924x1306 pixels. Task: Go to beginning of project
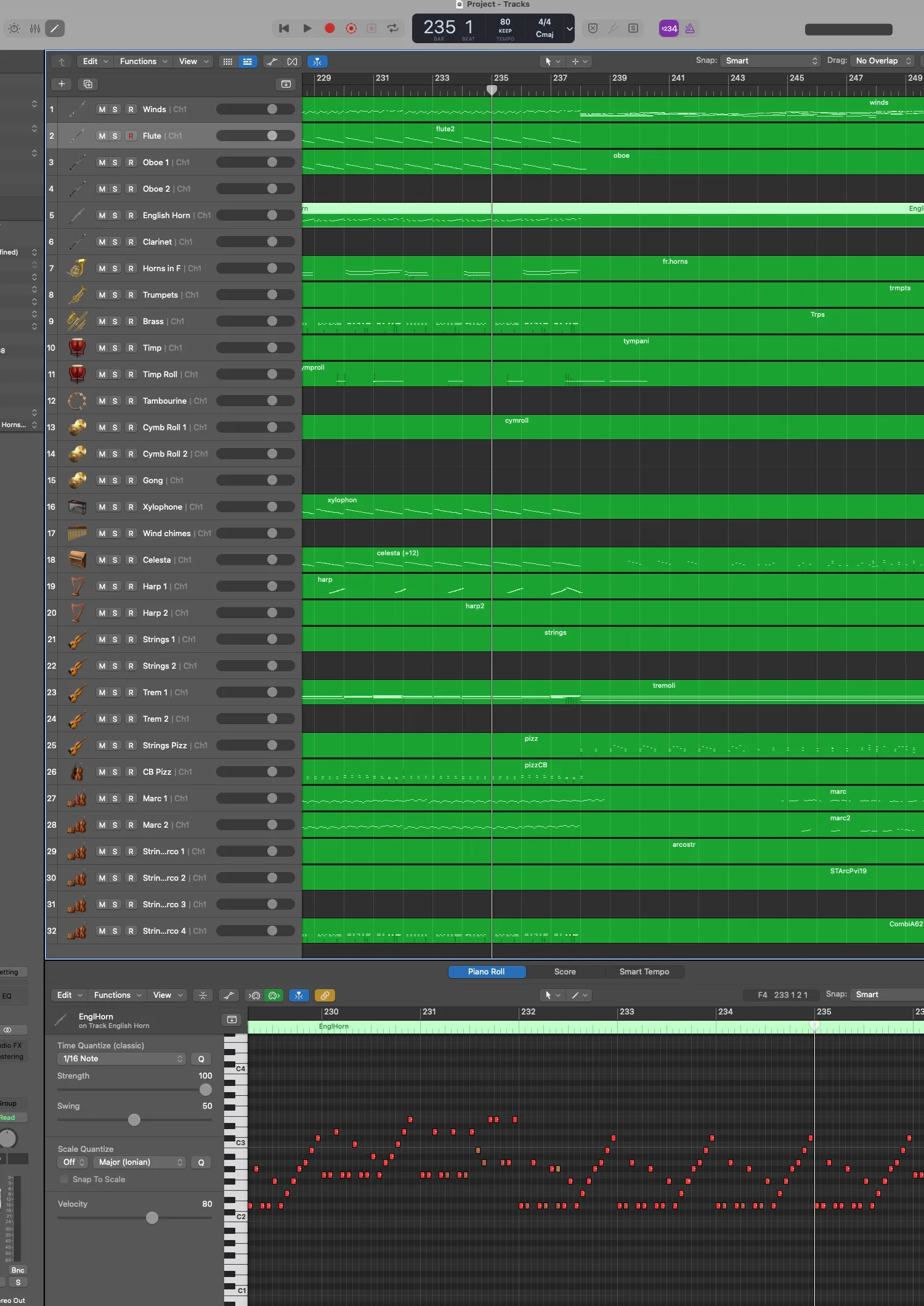pos(284,28)
